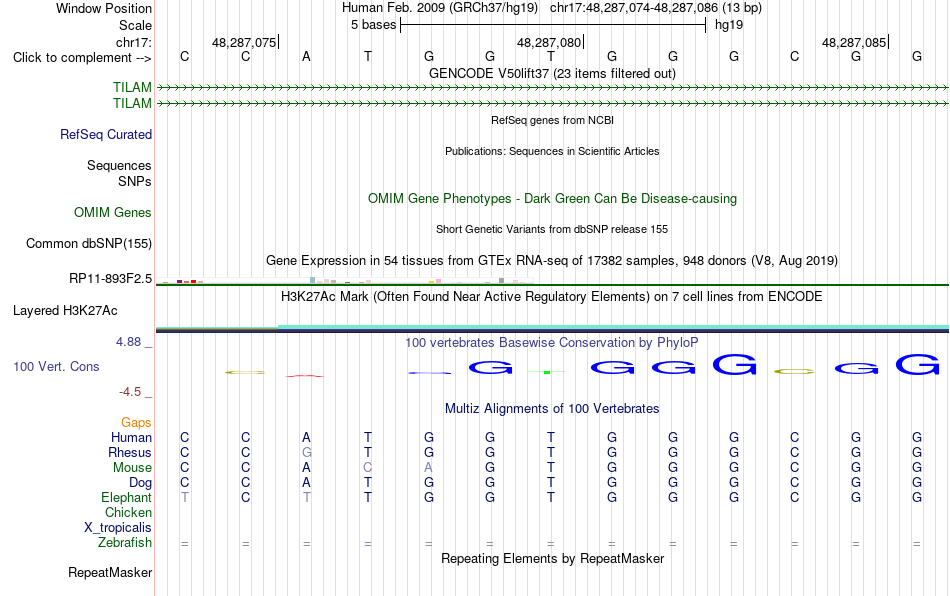Open the RP11-893F2.5 GTEx expression label
Viewport: 950px width, 596px height.
[110, 279]
